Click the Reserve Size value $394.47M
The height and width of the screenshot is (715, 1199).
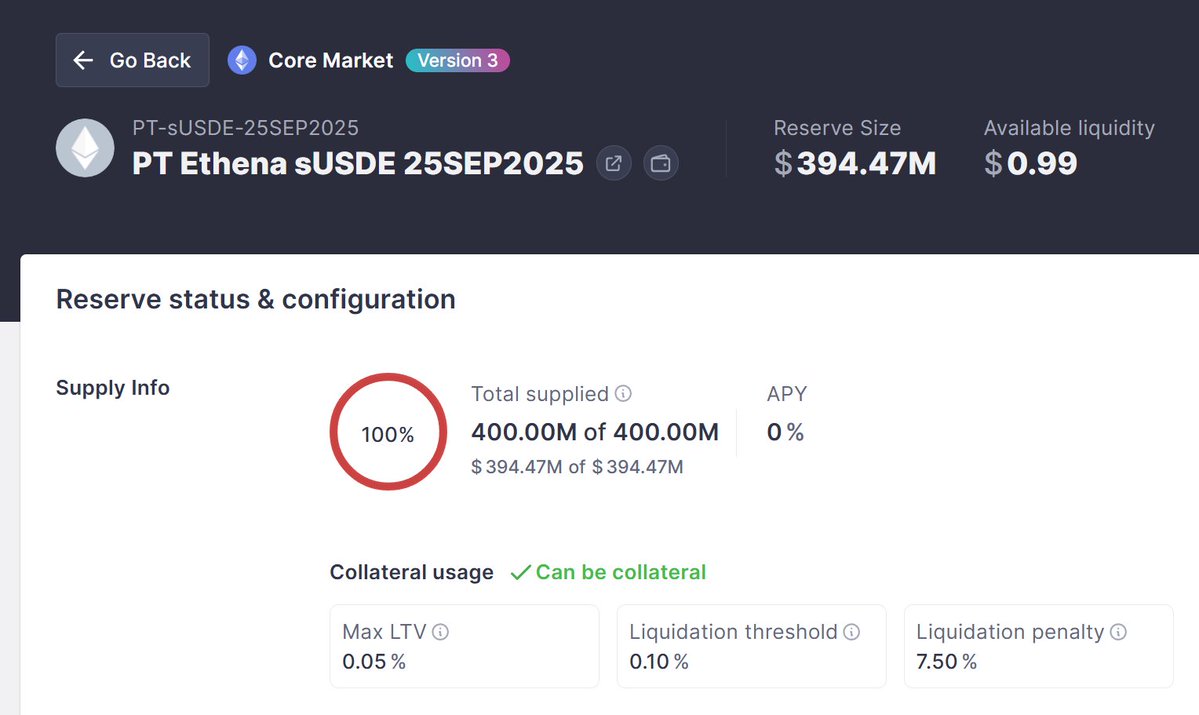pos(855,163)
